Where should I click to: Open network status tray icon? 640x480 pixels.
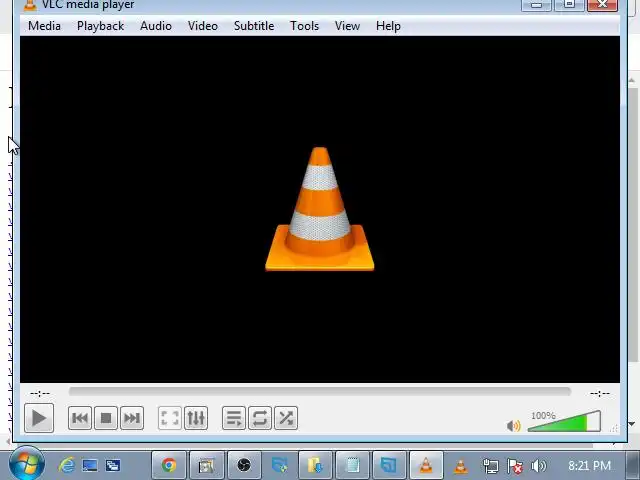point(490,466)
